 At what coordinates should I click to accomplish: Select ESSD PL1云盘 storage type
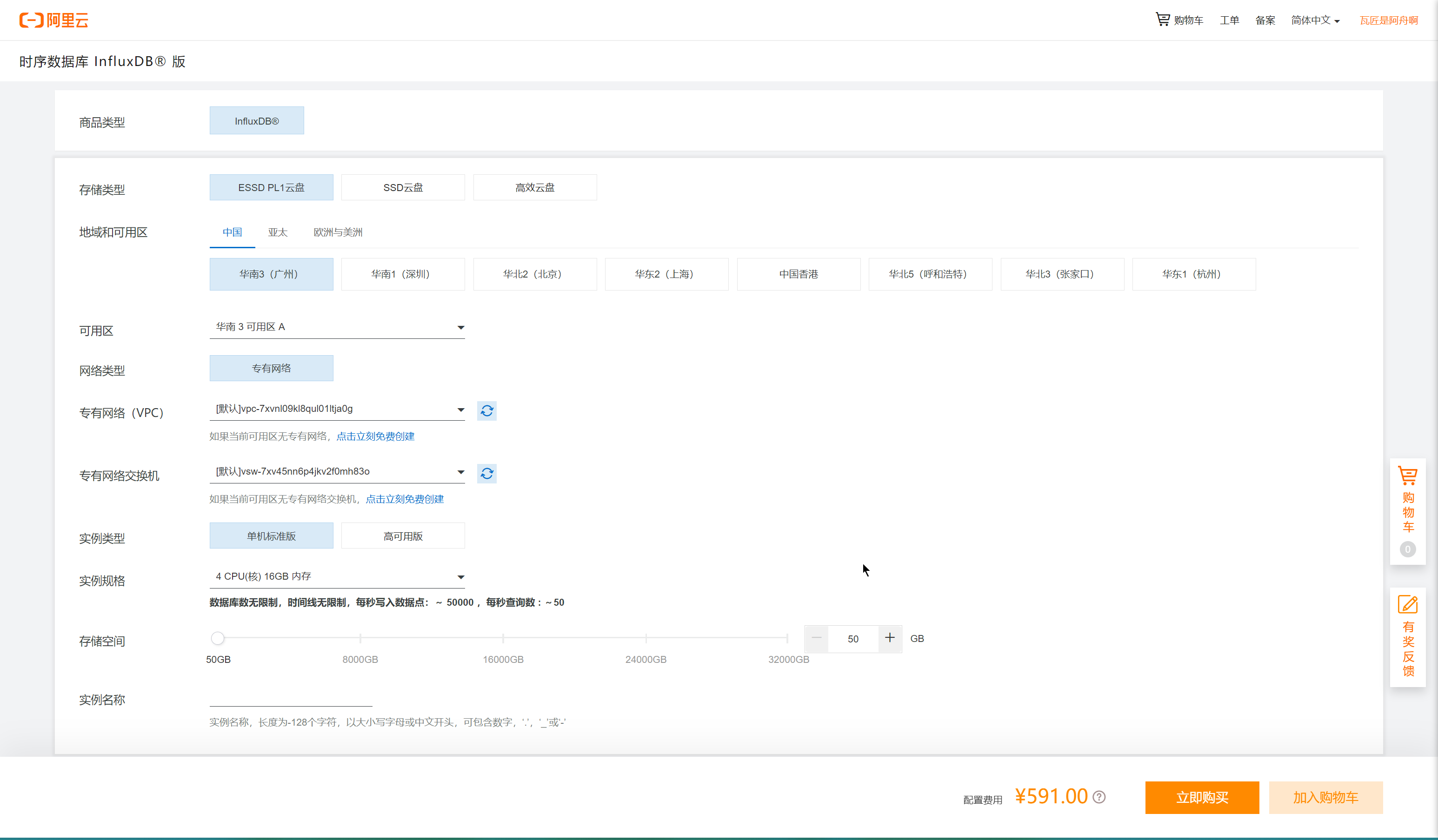pyautogui.click(x=272, y=188)
